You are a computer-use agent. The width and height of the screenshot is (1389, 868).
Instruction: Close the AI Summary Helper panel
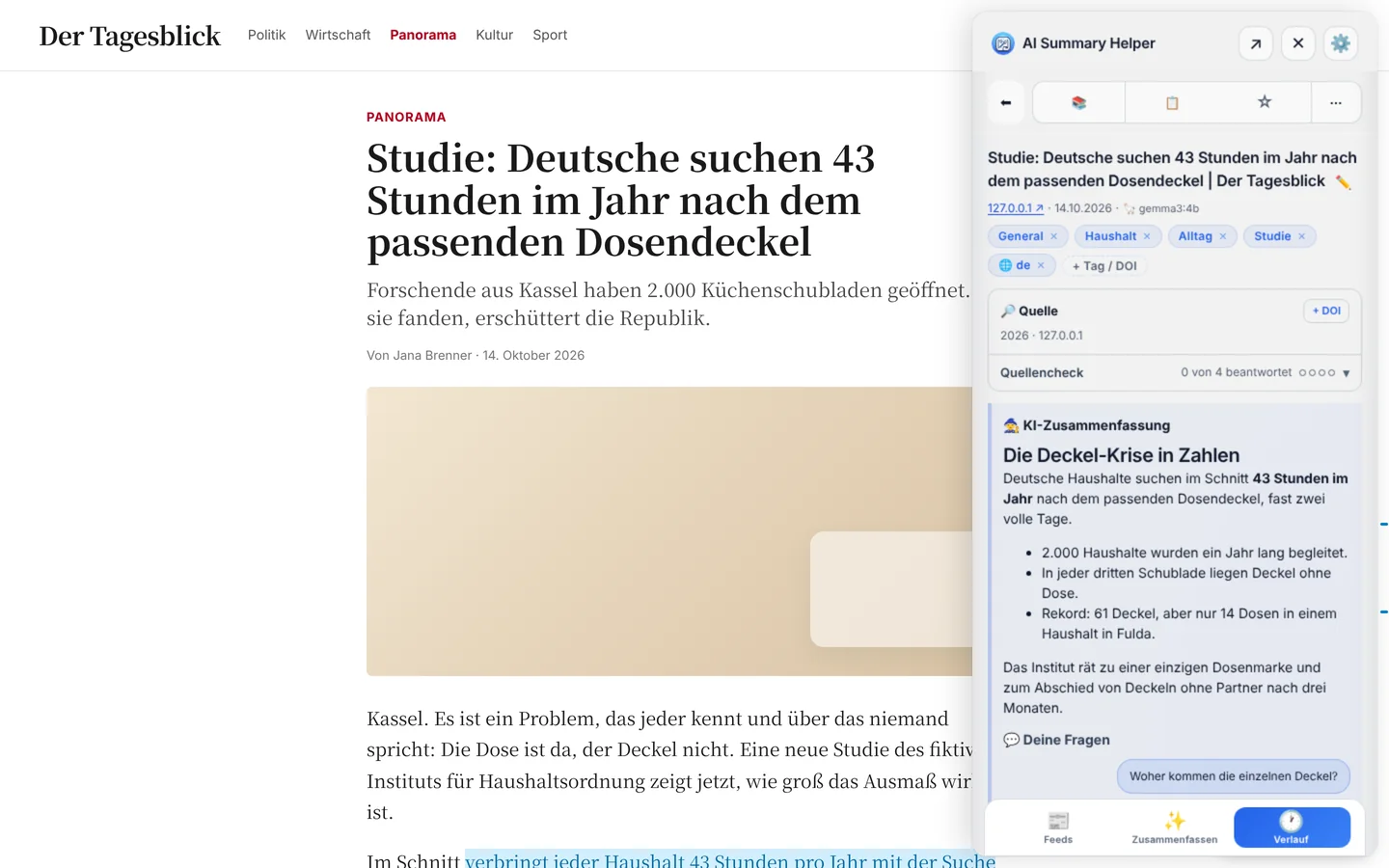click(x=1298, y=43)
